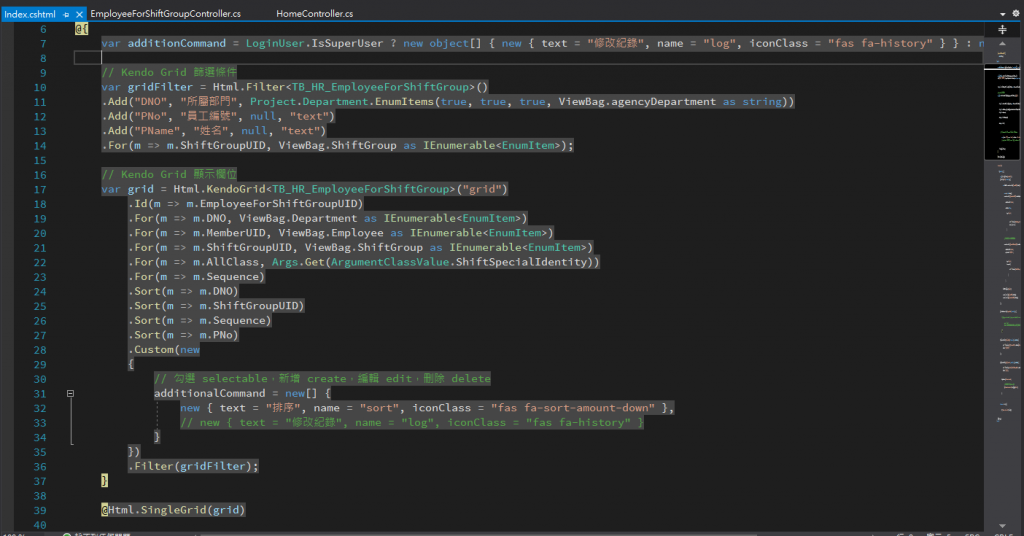The width and height of the screenshot is (1024, 536).
Task: Open the active documents dropdown arrow
Action: pos(1002,14)
